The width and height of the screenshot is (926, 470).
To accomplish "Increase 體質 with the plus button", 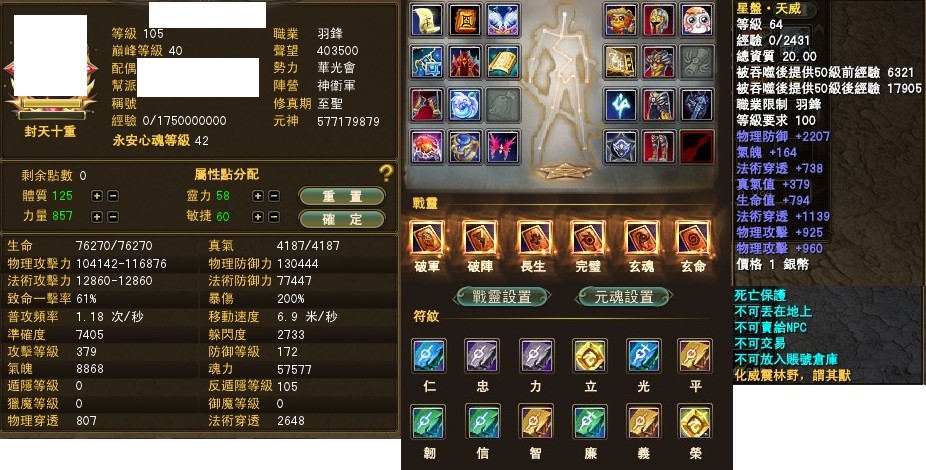I will click(97, 196).
